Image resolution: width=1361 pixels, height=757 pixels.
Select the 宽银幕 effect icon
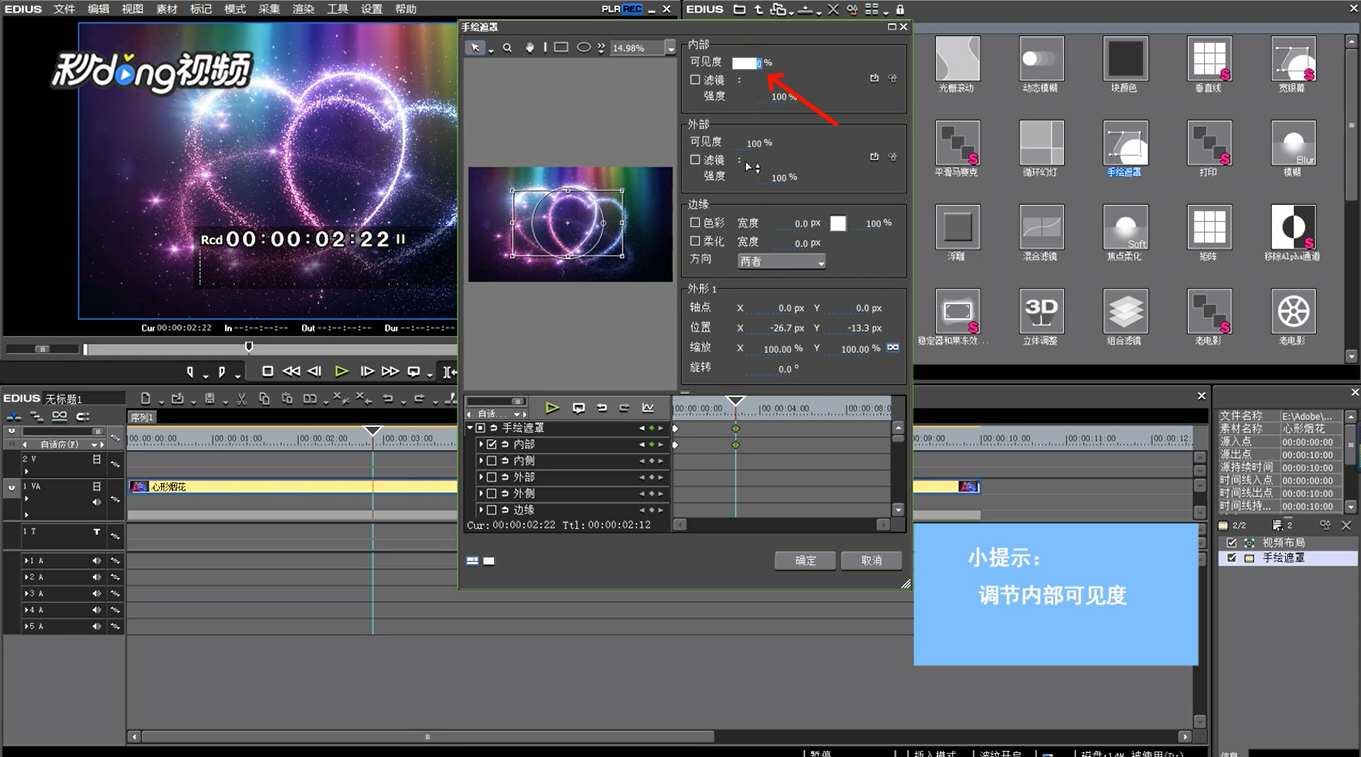click(x=1293, y=59)
